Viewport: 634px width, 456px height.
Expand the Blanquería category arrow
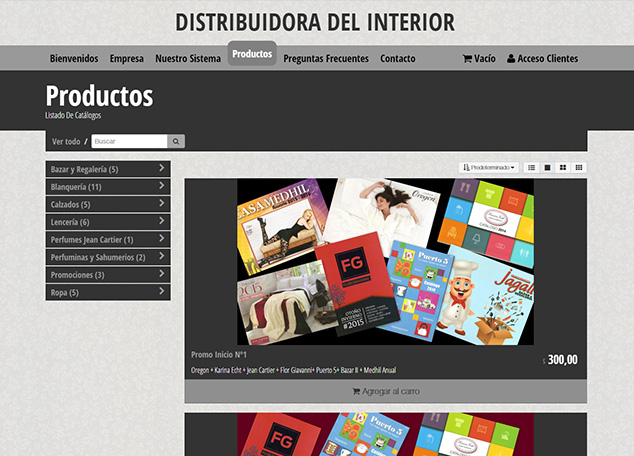coord(162,187)
